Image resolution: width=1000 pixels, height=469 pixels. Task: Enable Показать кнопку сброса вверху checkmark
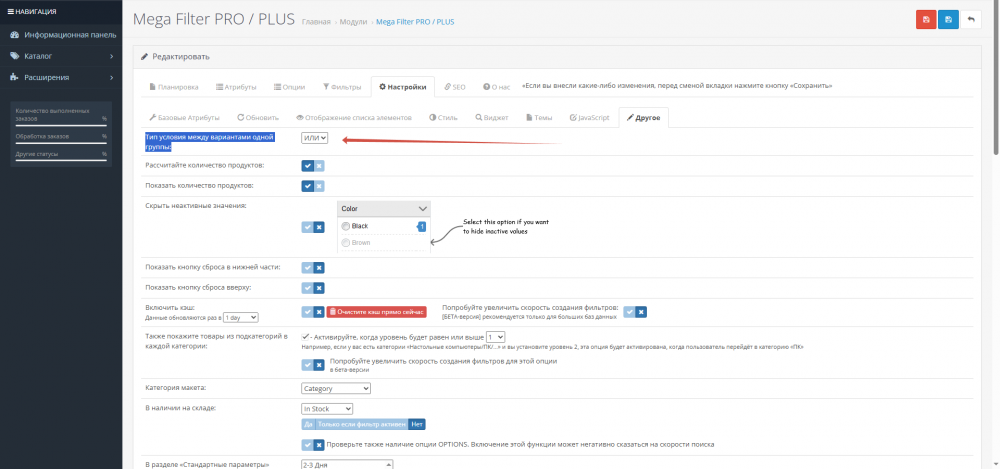tap(307, 288)
